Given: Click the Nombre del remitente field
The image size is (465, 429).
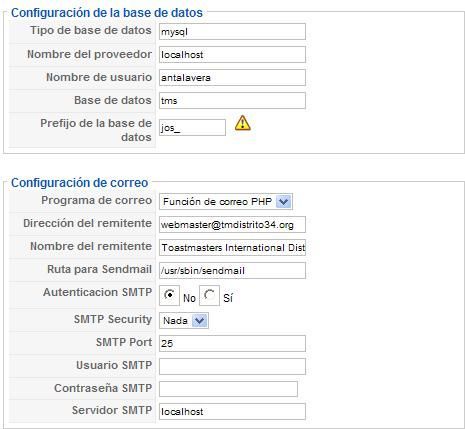Looking at the screenshot, I should pos(232,248).
